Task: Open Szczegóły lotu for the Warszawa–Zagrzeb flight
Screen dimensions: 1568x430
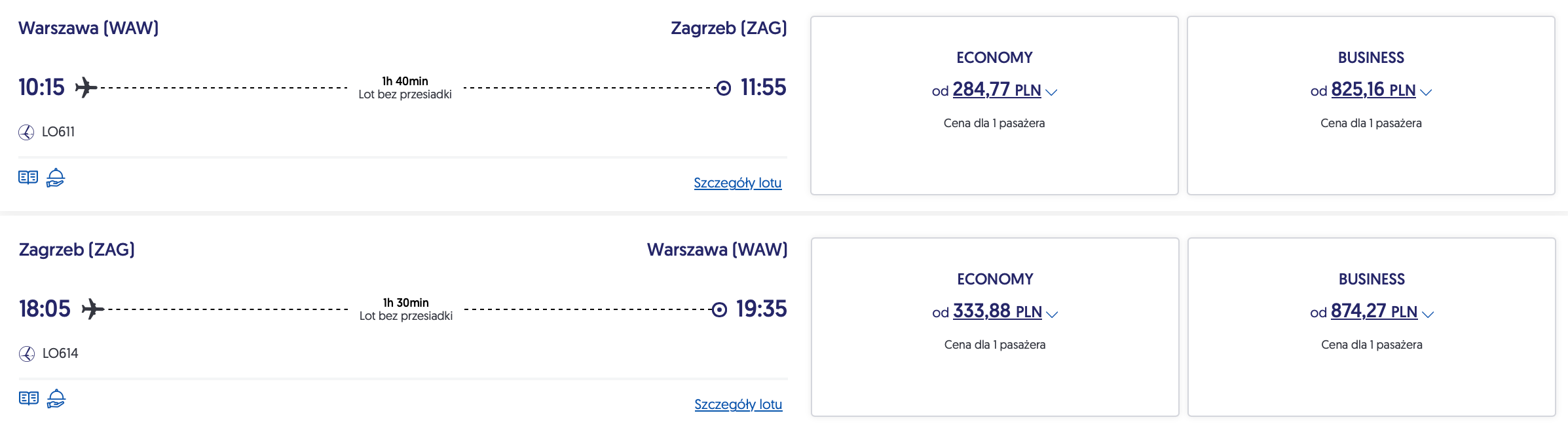Action: click(x=737, y=183)
